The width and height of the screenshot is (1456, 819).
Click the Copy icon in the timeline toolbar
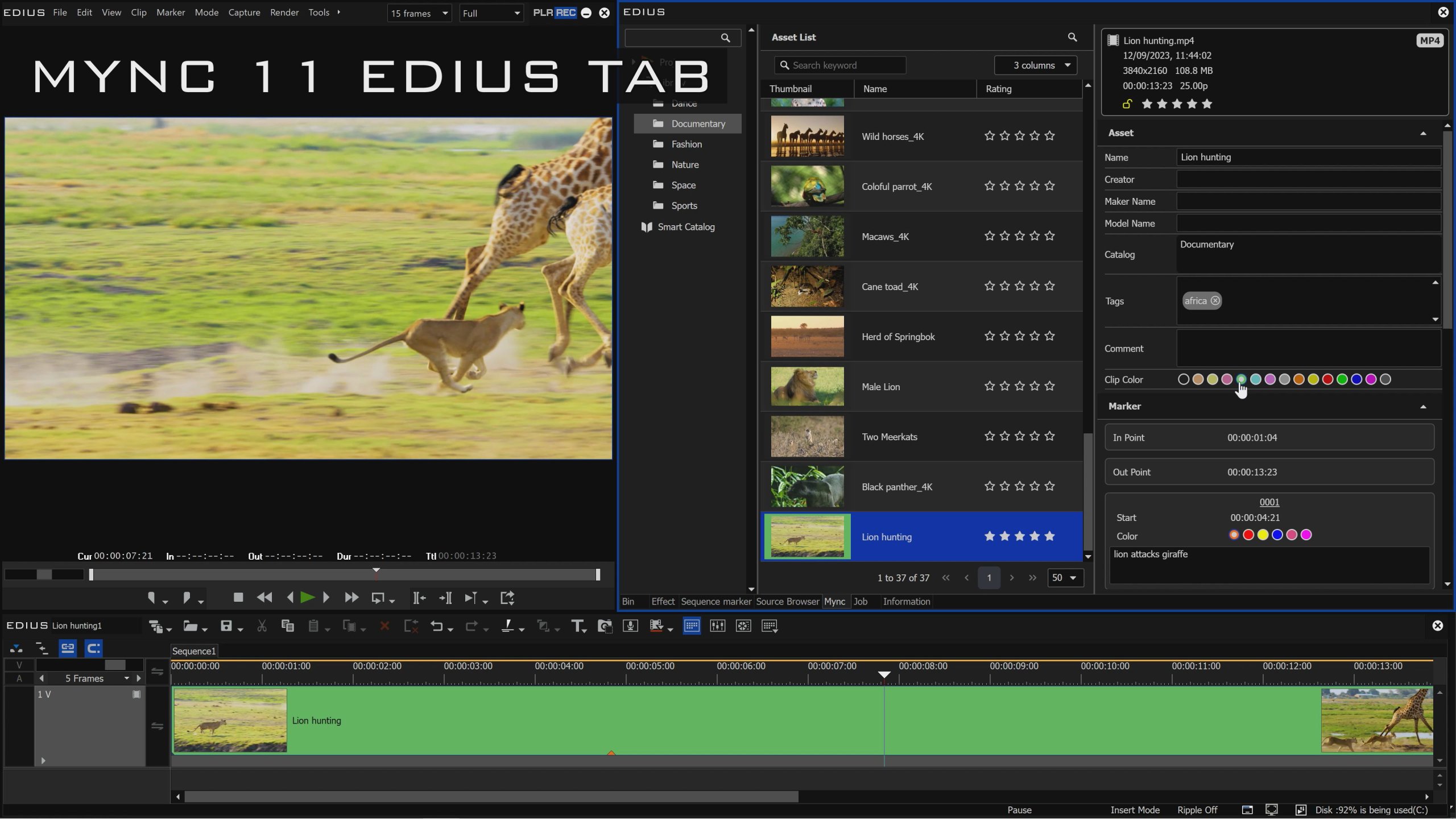coord(288,626)
